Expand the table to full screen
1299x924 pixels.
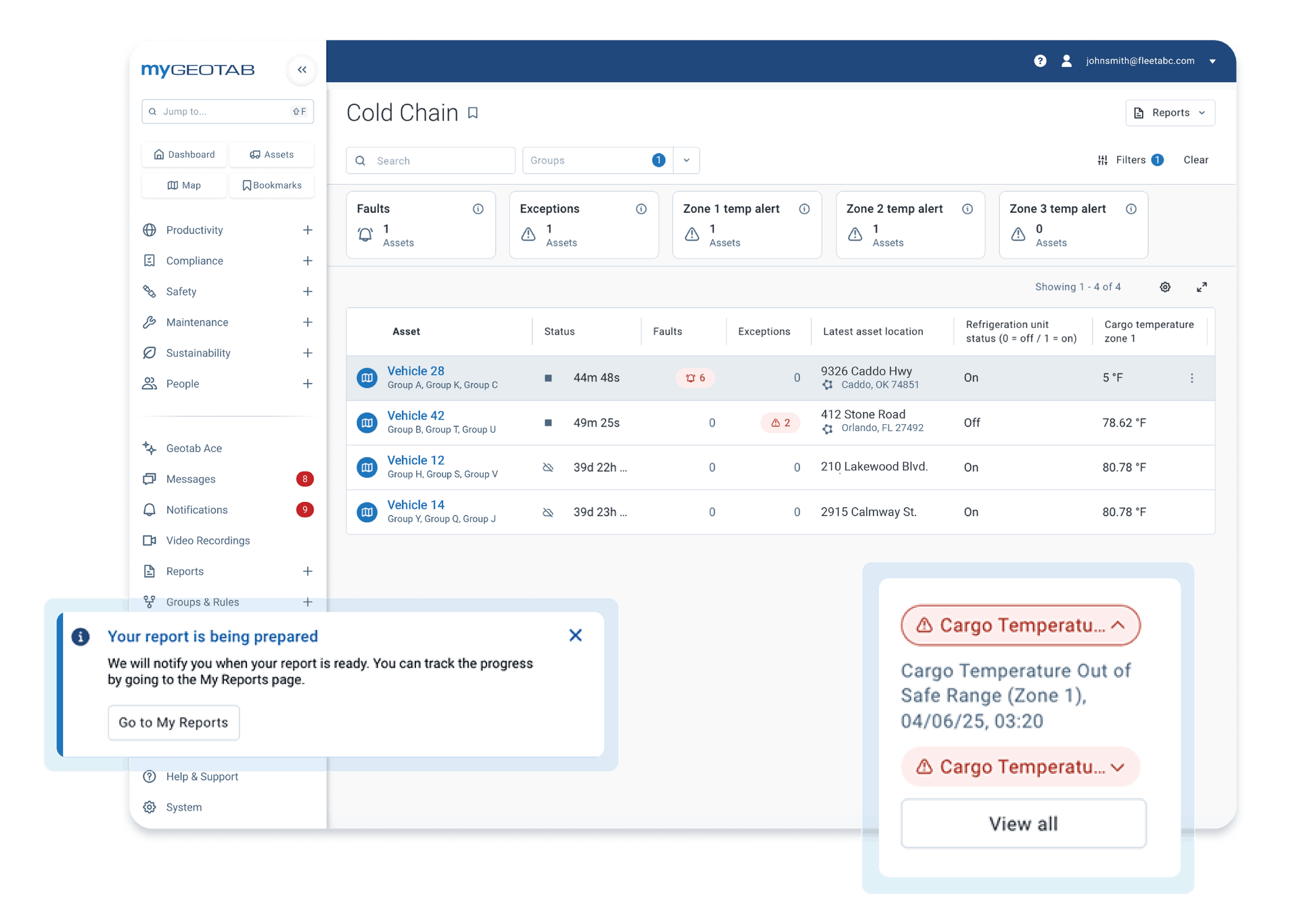1202,287
